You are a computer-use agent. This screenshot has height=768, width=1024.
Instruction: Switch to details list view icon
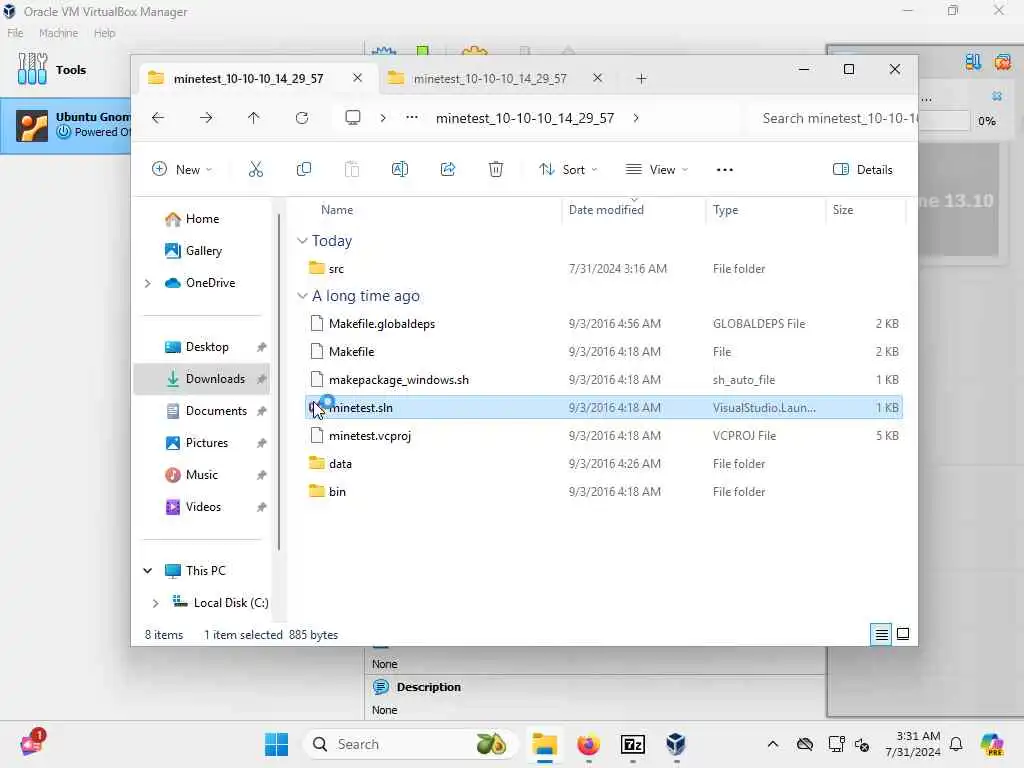[881, 634]
